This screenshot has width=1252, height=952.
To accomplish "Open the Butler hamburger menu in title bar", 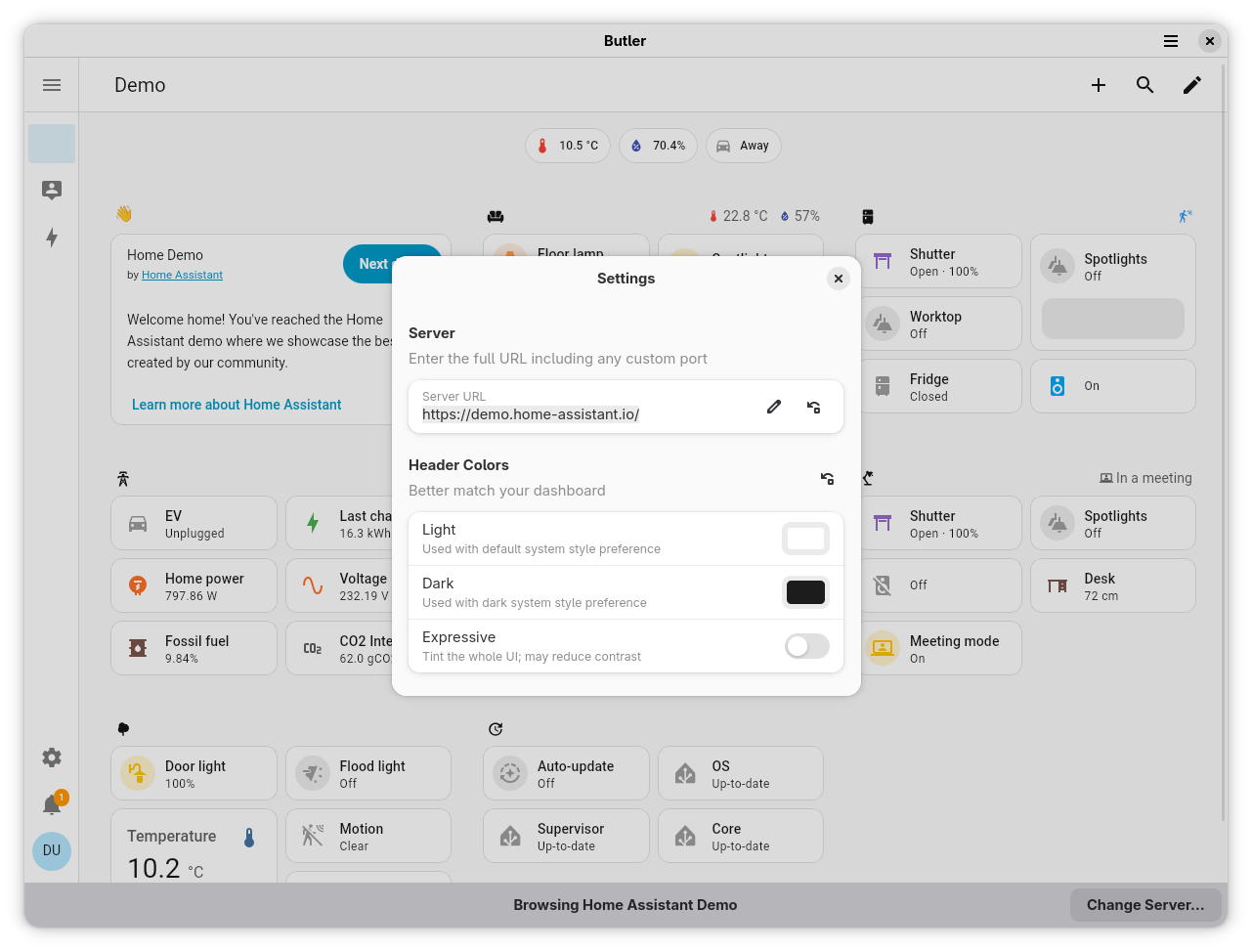I will point(1170,41).
